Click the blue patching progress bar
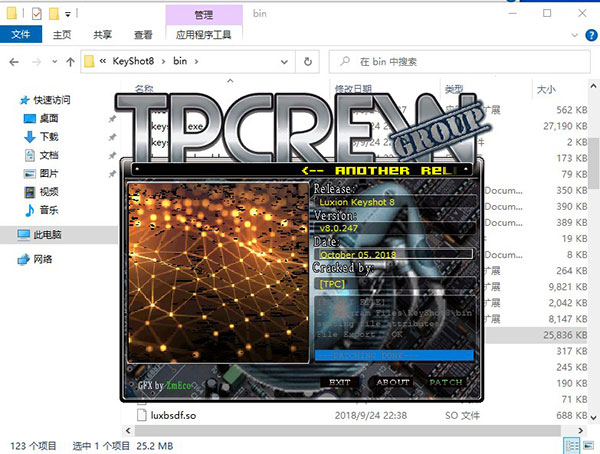Image resolution: width=600 pixels, height=454 pixels. tap(394, 355)
